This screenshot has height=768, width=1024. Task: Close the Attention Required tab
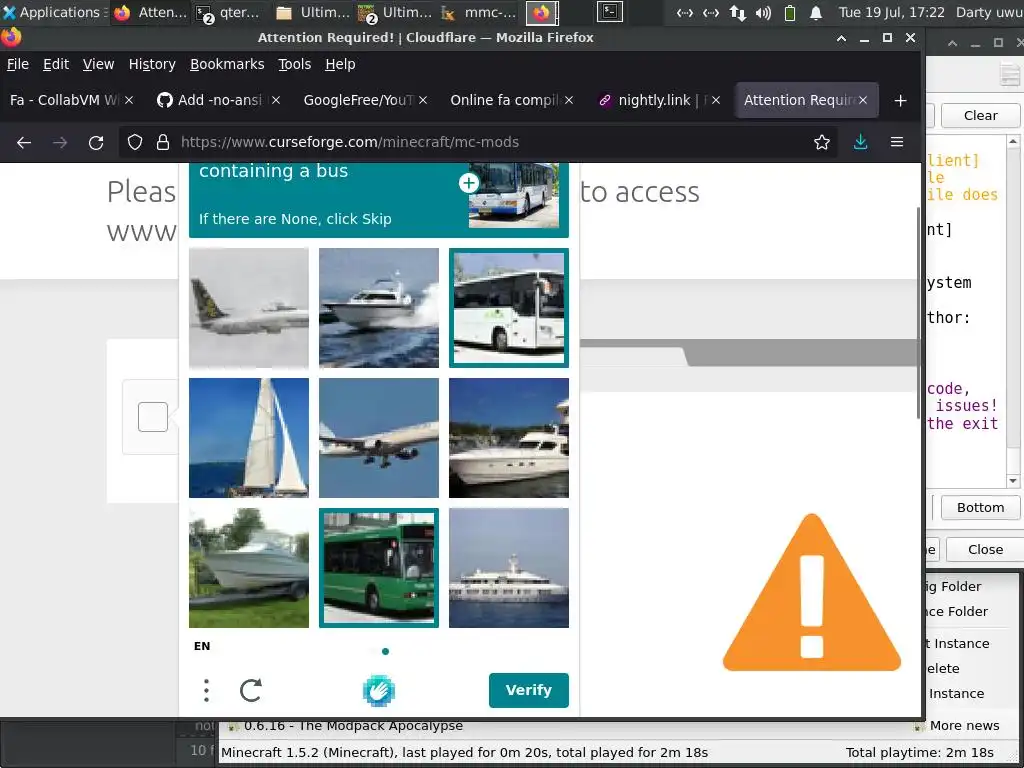click(863, 100)
